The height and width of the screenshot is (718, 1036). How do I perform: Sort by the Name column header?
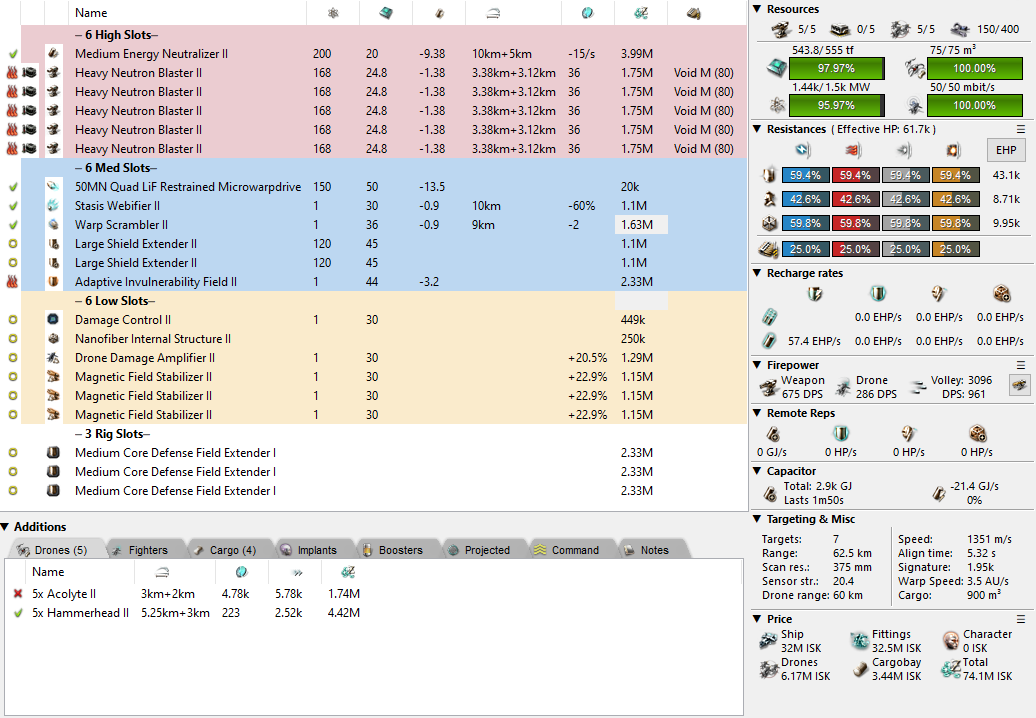tap(91, 13)
